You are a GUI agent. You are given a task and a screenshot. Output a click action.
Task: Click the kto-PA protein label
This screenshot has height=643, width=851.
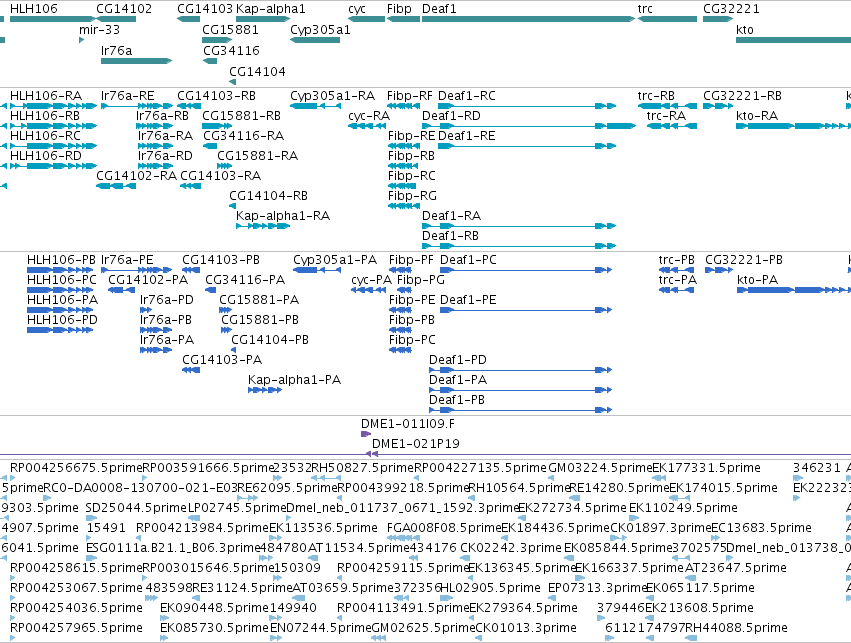tap(758, 280)
